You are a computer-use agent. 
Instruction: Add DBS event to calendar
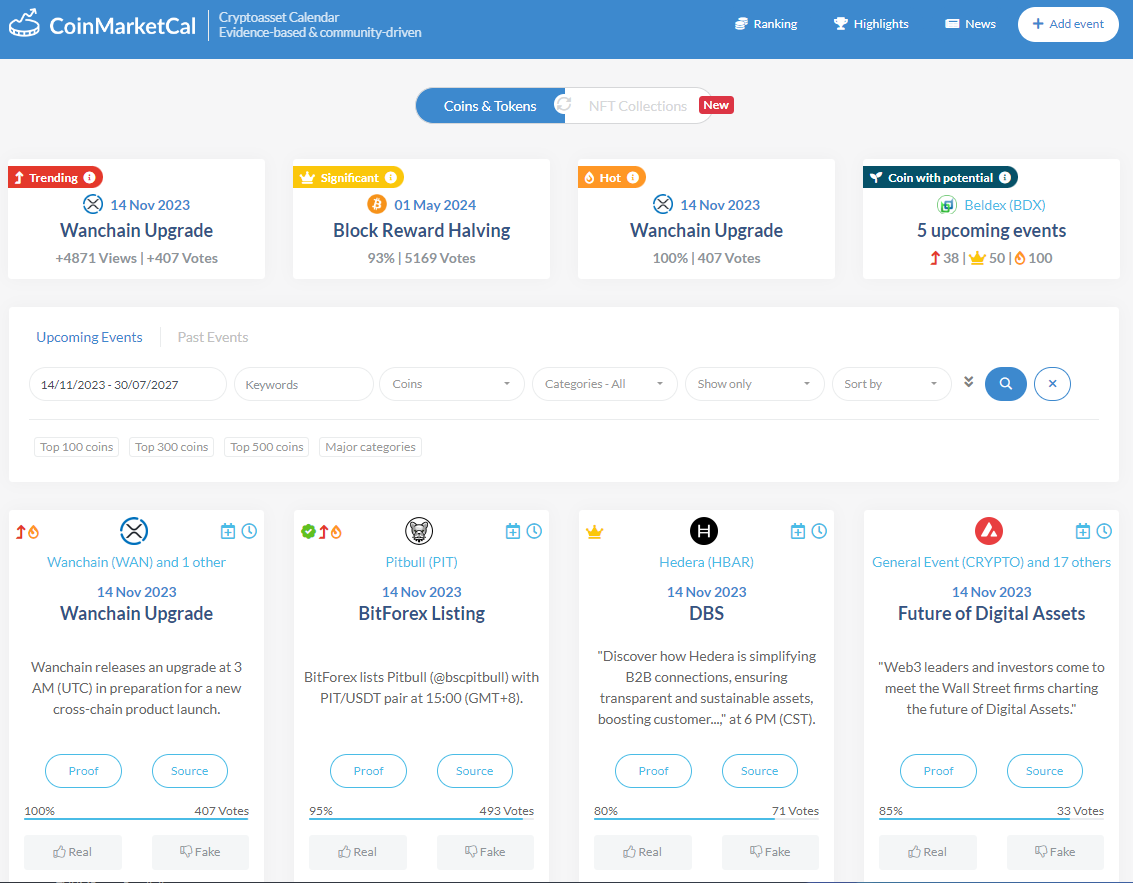tap(798, 531)
